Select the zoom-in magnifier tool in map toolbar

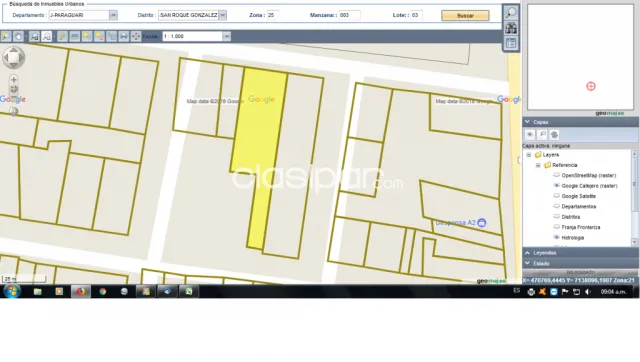(x=6, y=36)
